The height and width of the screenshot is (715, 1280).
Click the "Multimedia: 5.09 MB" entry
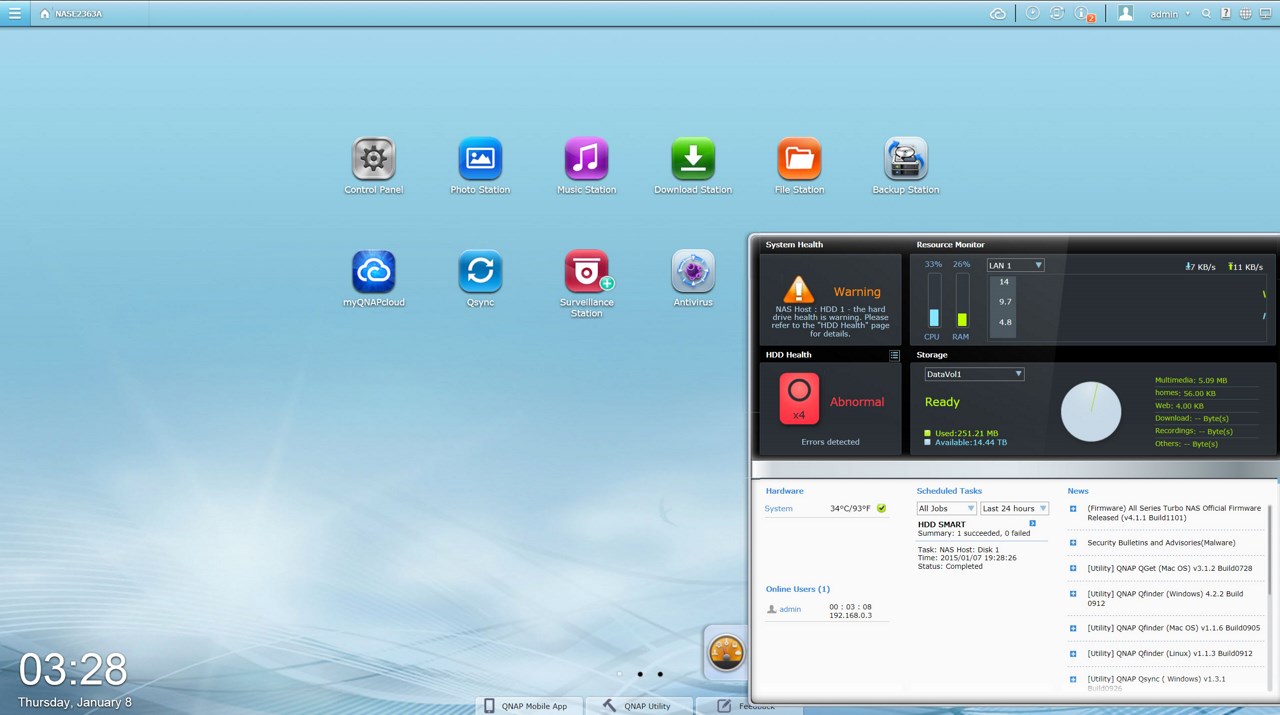click(x=1191, y=381)
